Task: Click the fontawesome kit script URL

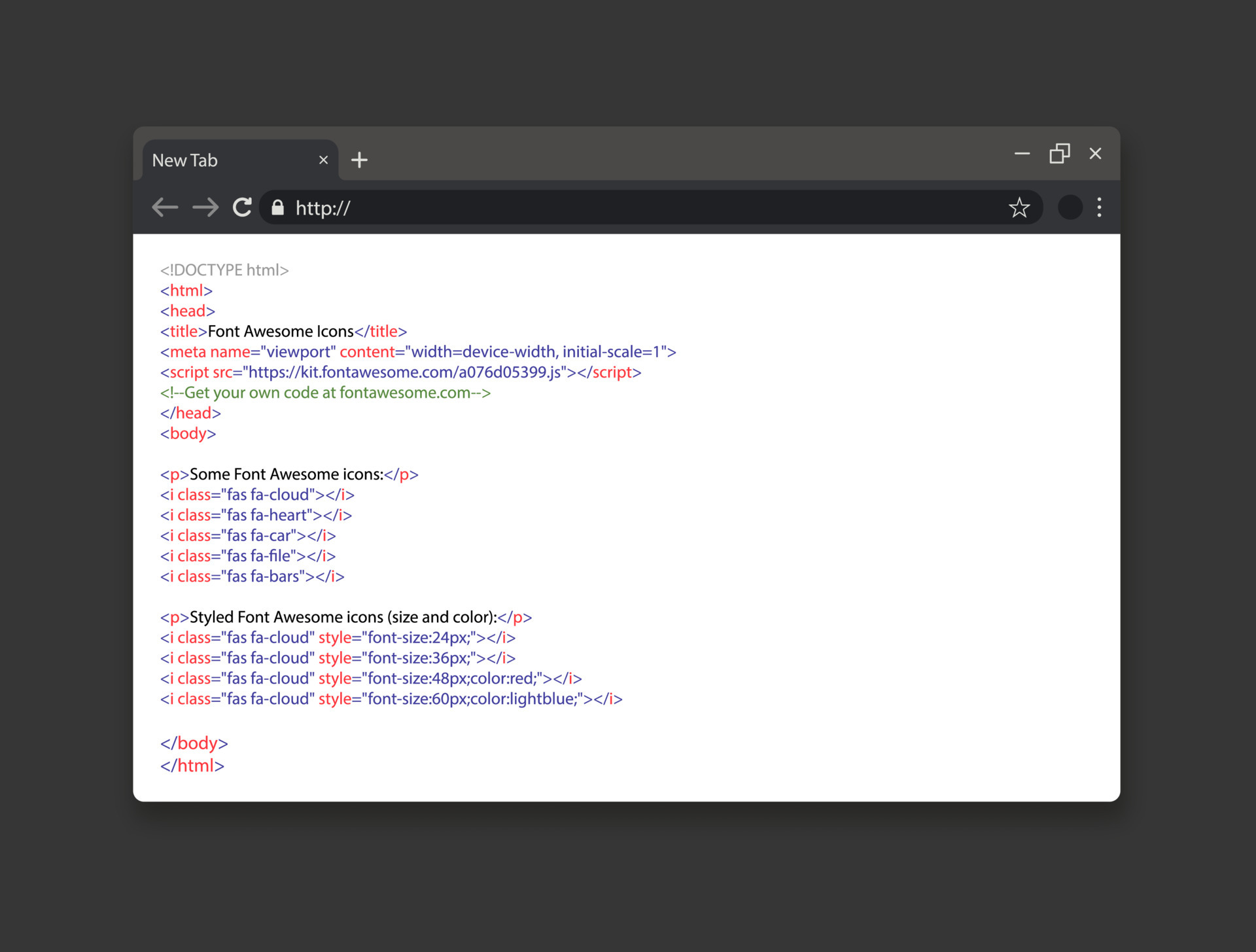Action: (x=404, y=372)
